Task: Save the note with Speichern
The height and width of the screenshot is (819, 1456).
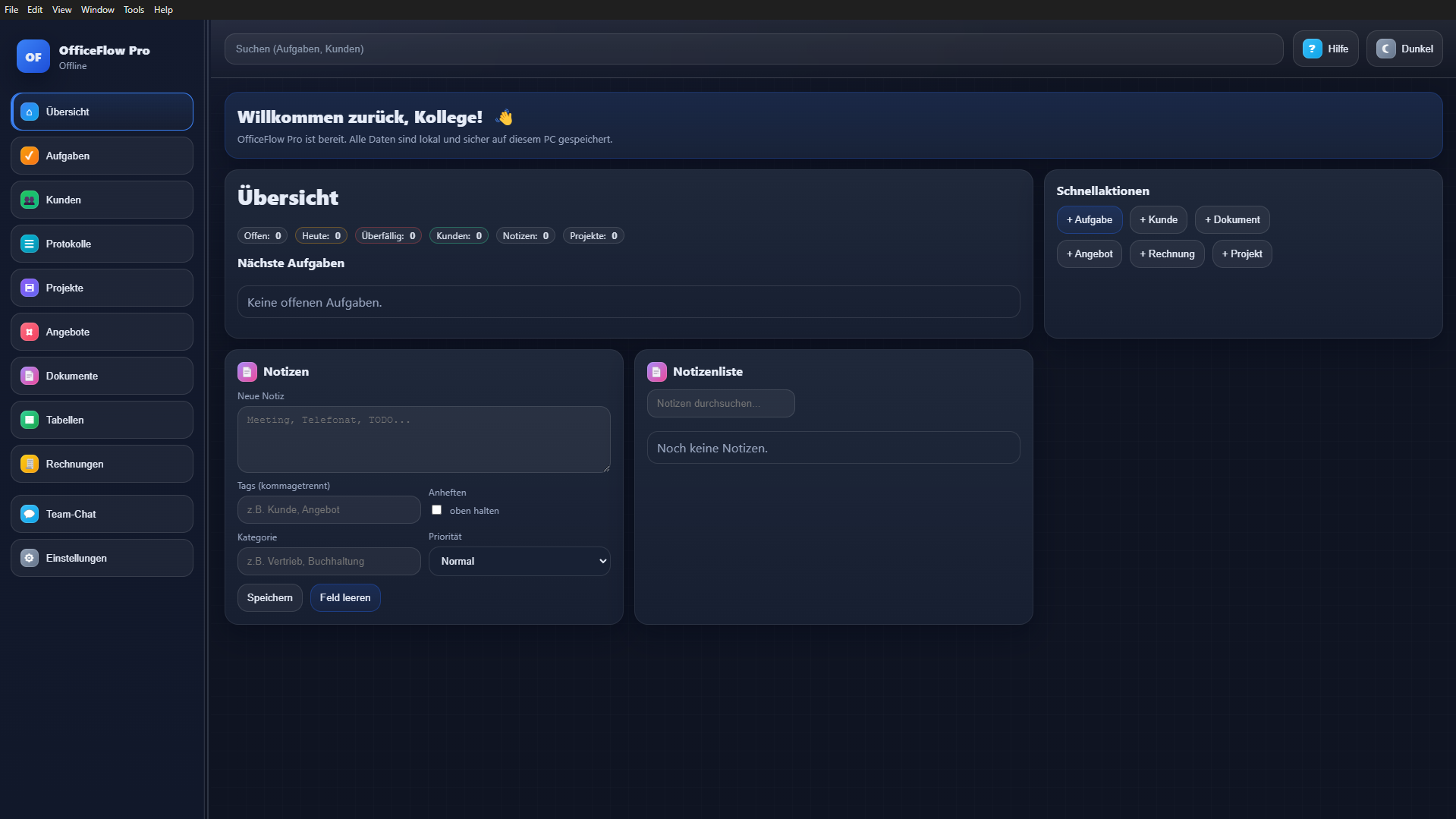Action: coord(269,598)
